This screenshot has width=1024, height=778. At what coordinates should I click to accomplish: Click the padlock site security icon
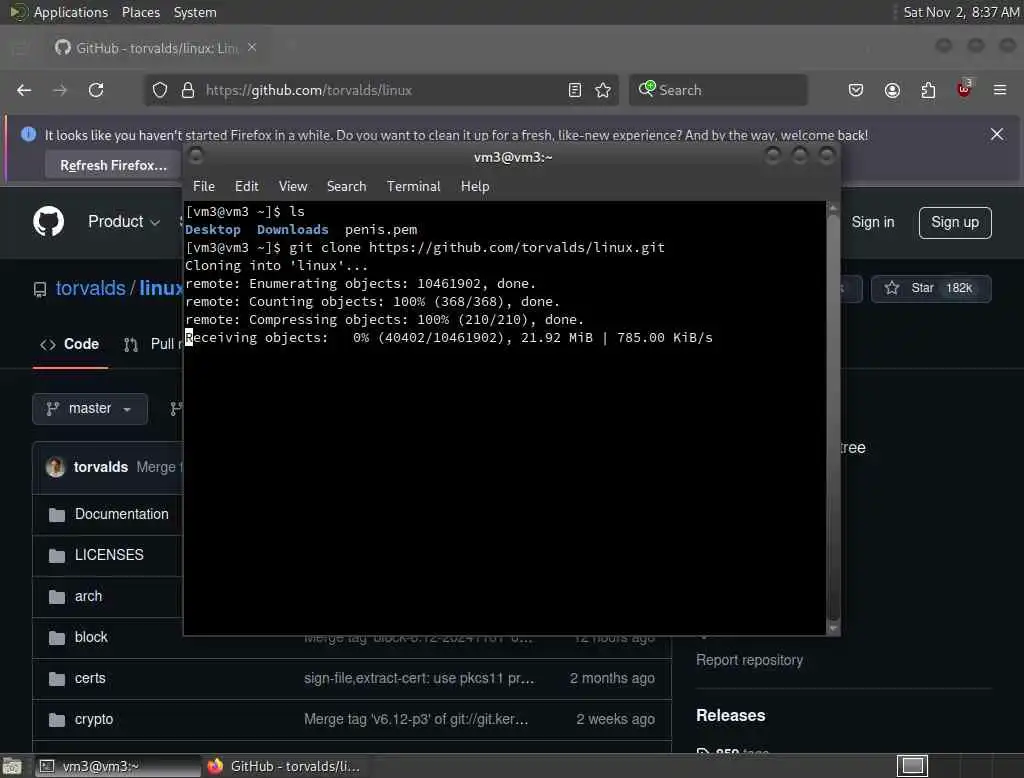[188, 90]
